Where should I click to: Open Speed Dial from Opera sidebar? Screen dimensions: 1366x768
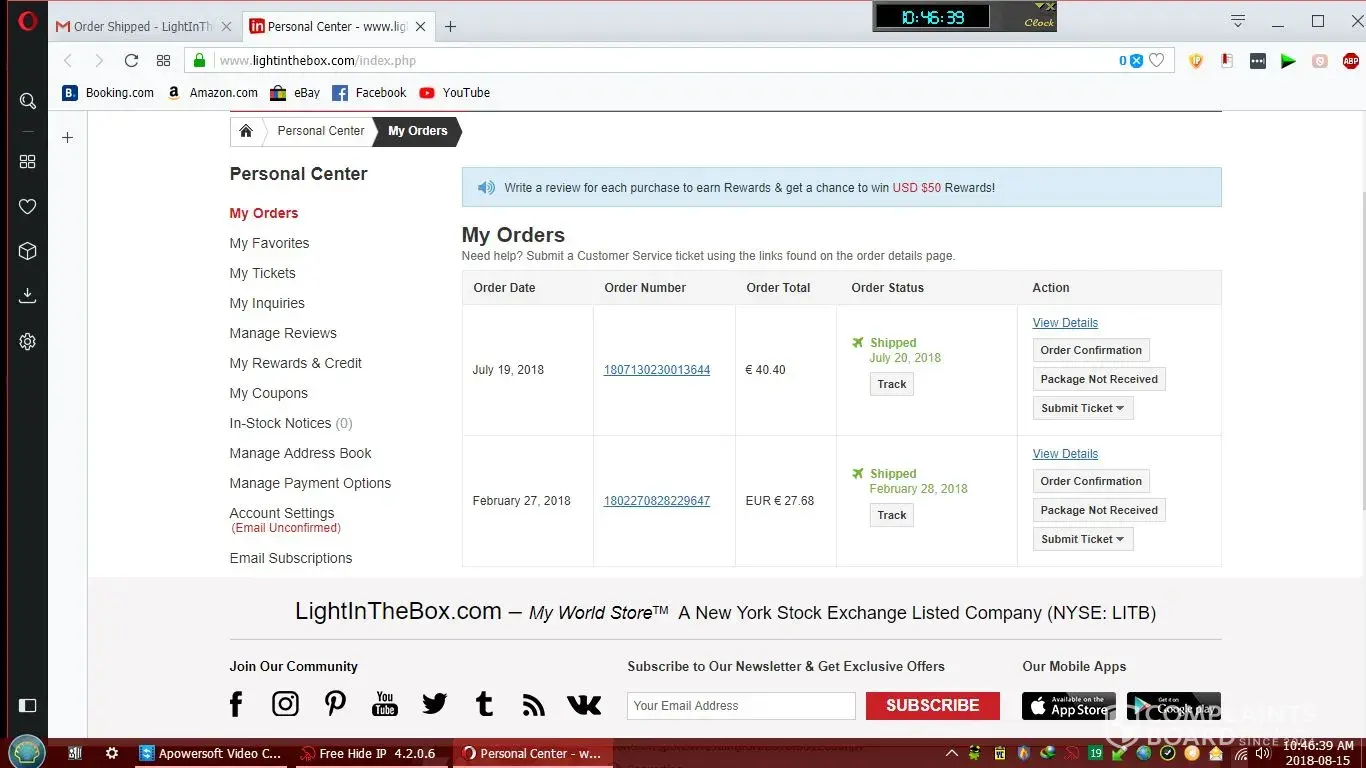tap(28, 161)
